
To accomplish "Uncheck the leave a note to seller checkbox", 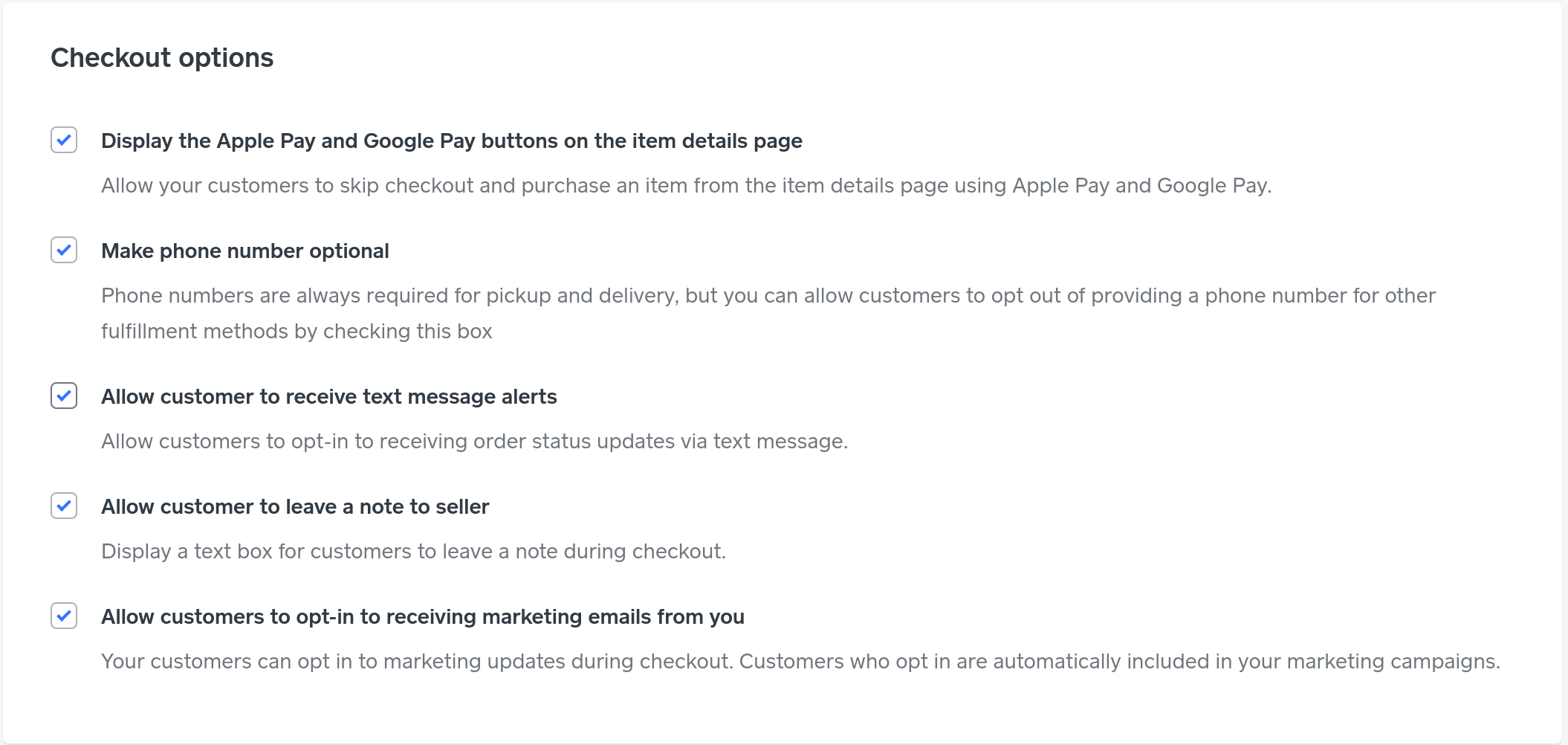I will [x=64, y=506].
